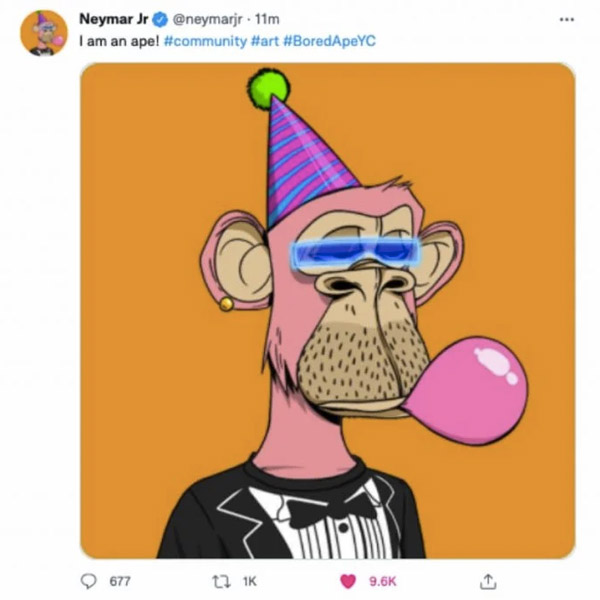Click the Neymar Jr display name

click(113, 19)
